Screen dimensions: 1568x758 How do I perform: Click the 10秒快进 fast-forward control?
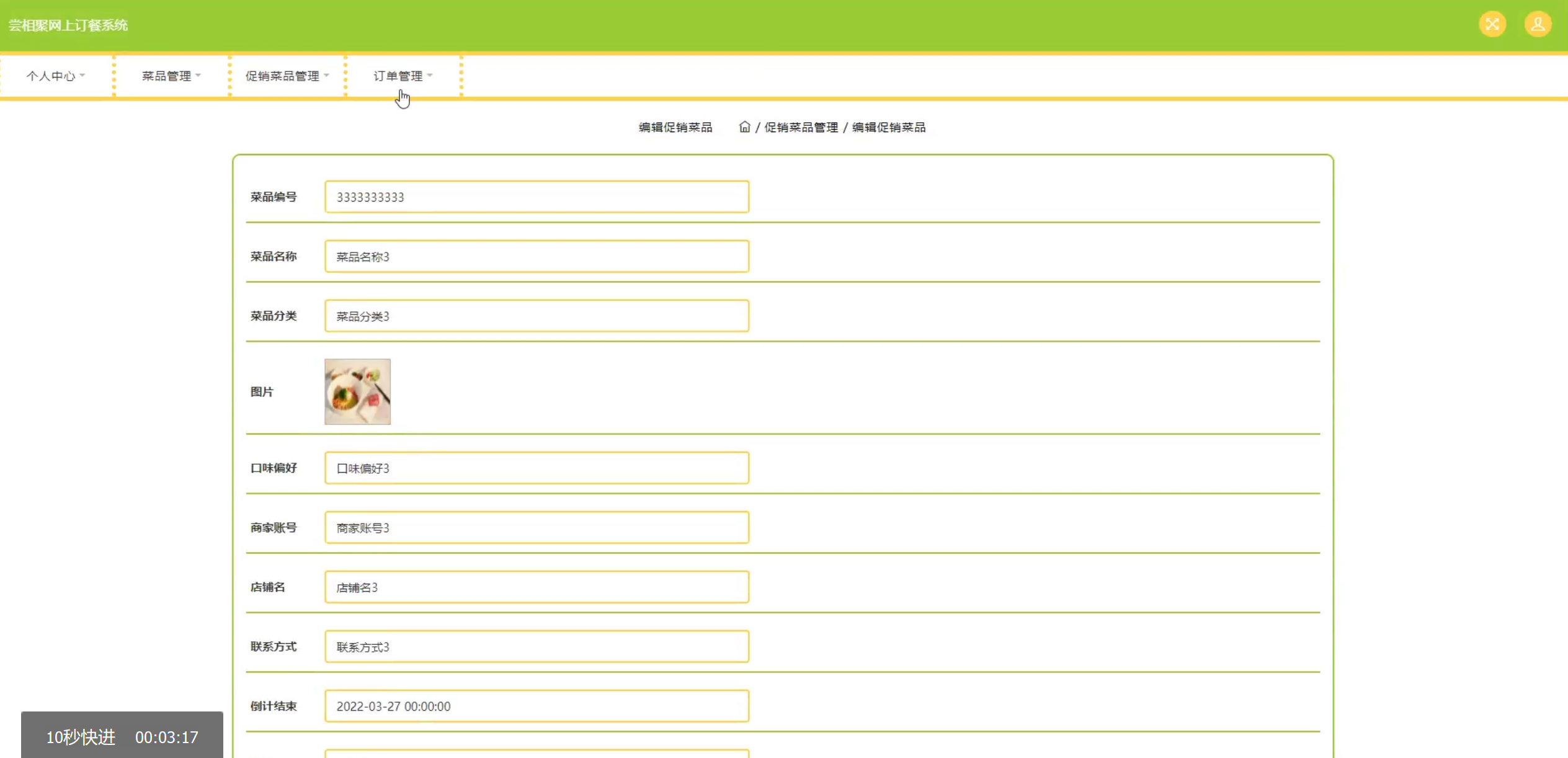point(81,737)
